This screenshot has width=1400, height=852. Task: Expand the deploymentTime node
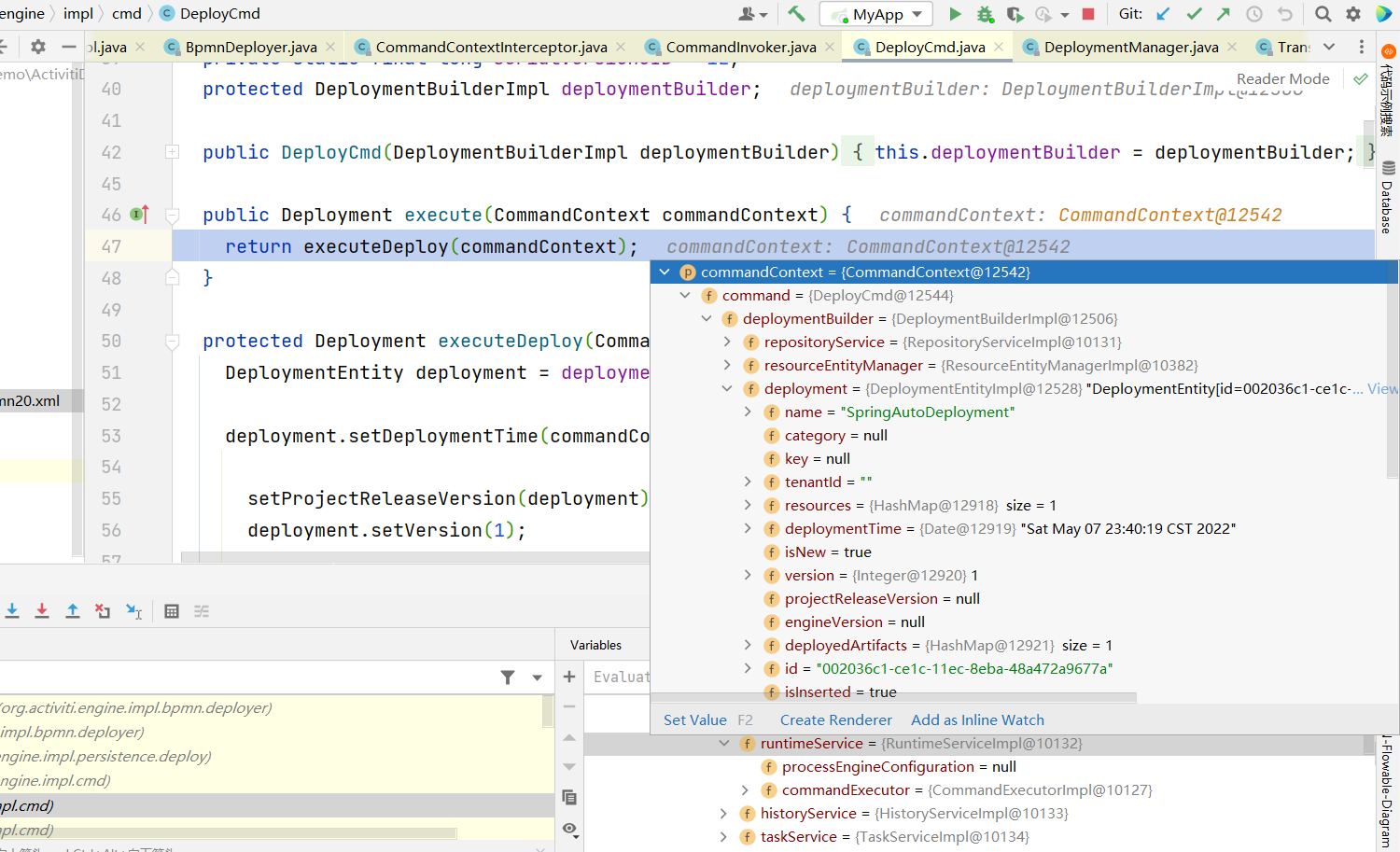coord(748,529)
